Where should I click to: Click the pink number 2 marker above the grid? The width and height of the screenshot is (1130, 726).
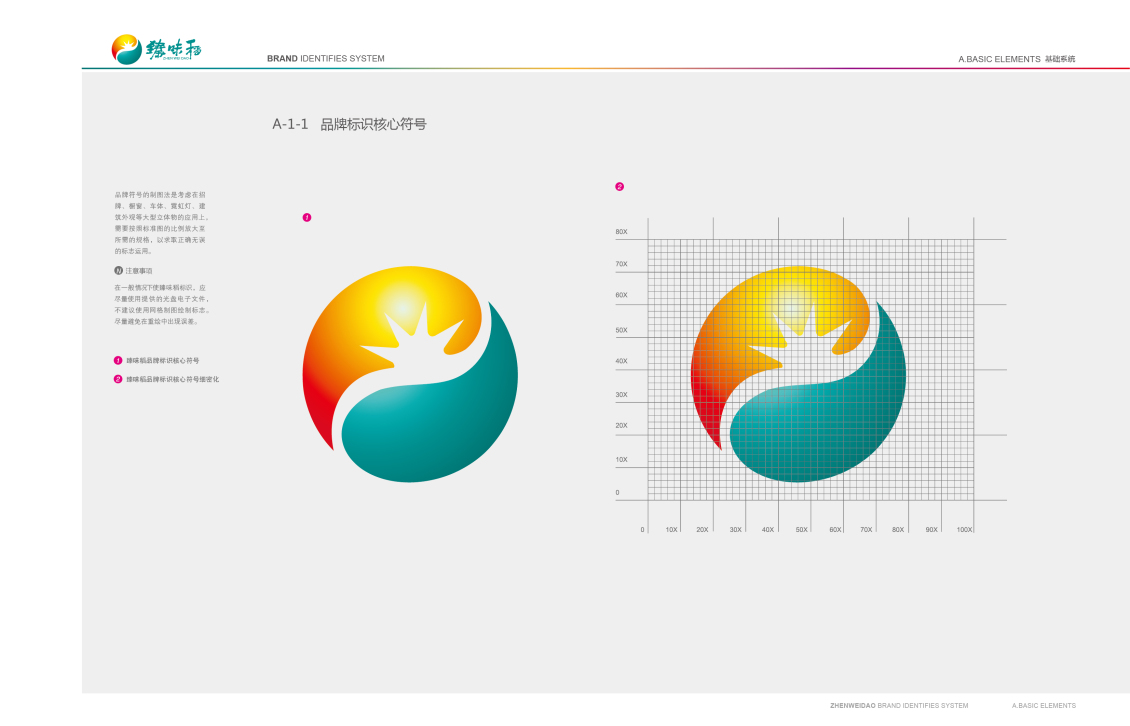coord(619,187)
